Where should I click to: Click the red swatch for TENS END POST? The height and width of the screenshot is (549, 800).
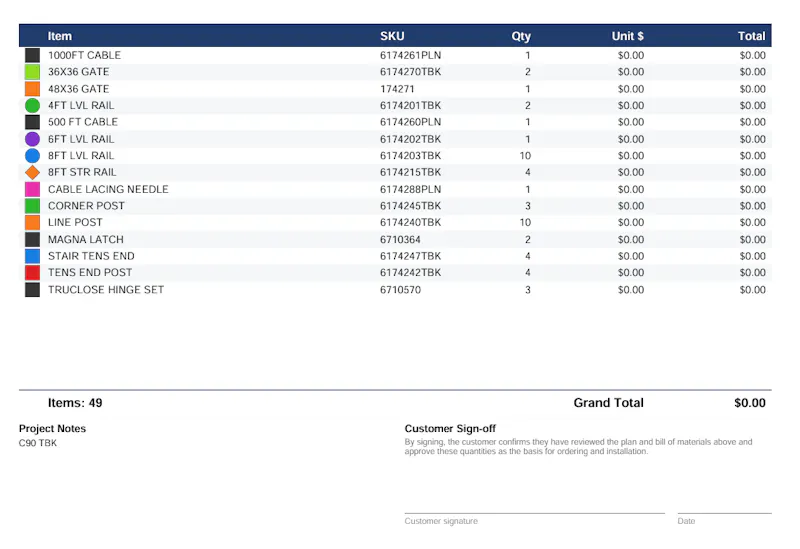click(32, 272)
